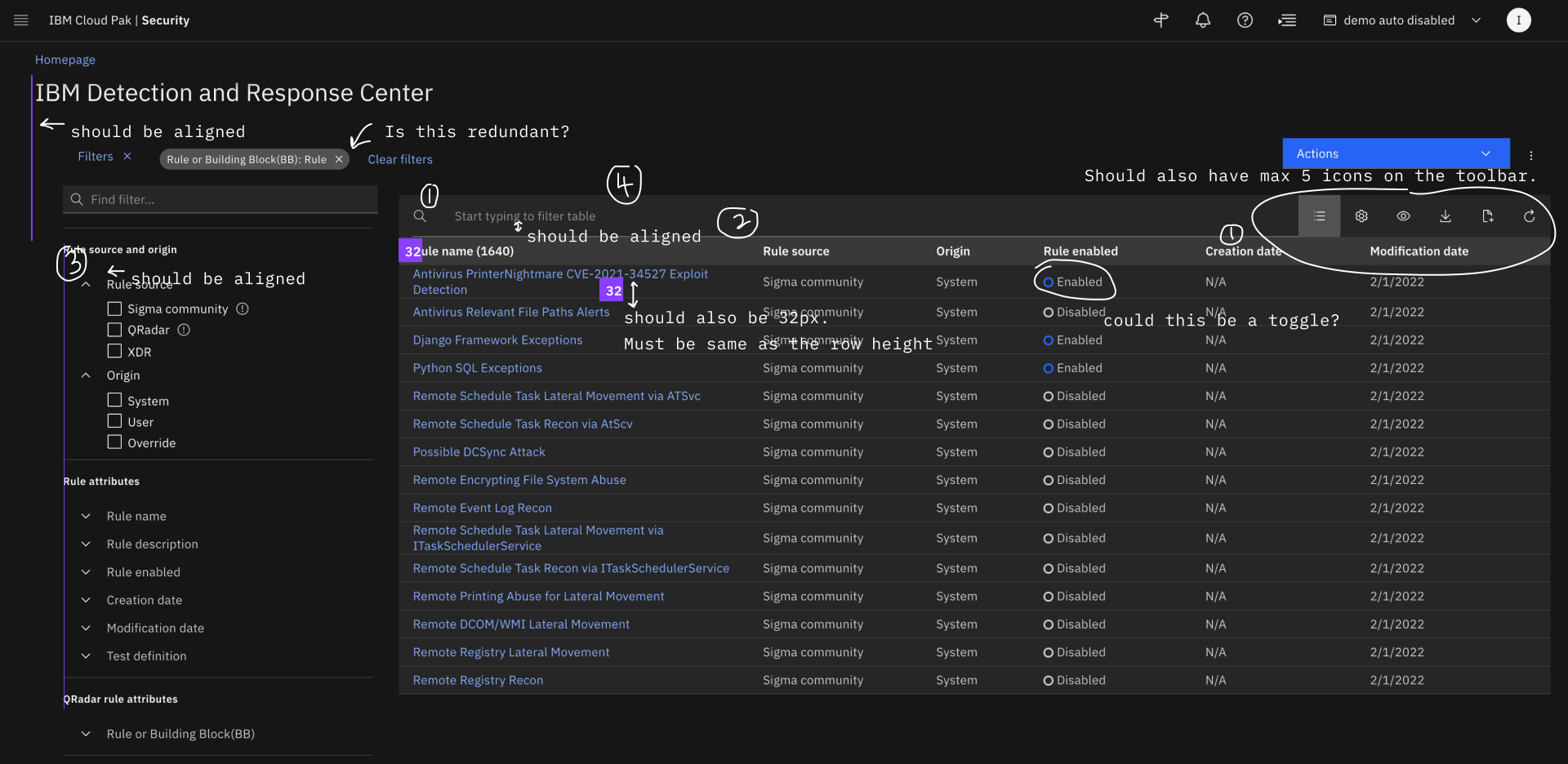Click the export document icon in toolbar
The height and width of the screenshot is (764, 1568).
pos(1487,216)
